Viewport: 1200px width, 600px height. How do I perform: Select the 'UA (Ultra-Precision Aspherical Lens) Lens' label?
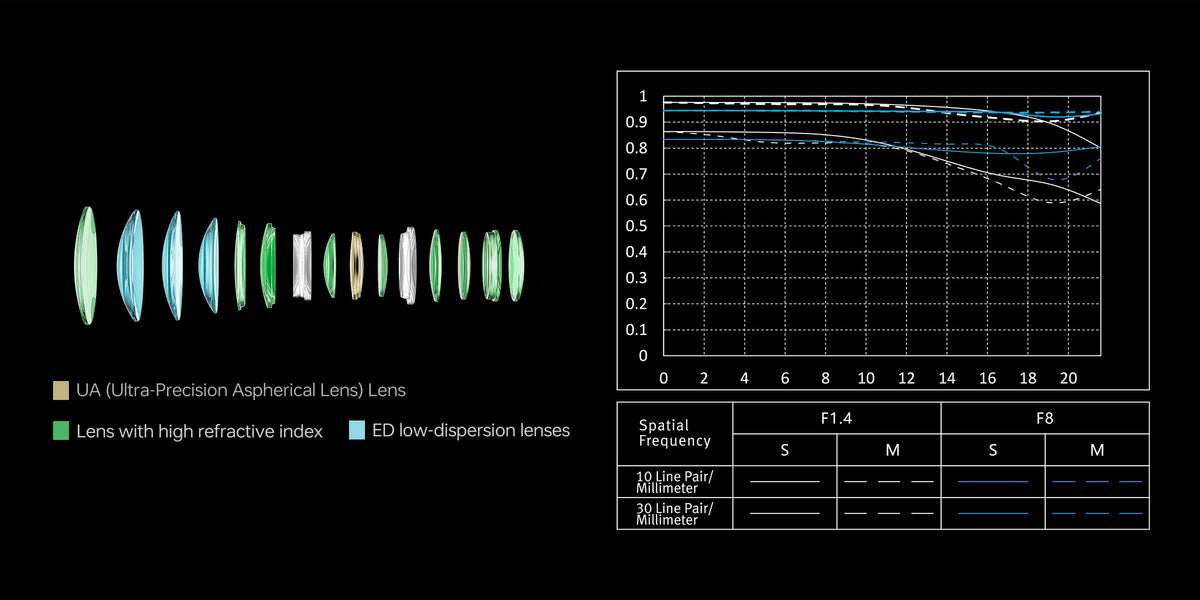[x=241, y=390]
